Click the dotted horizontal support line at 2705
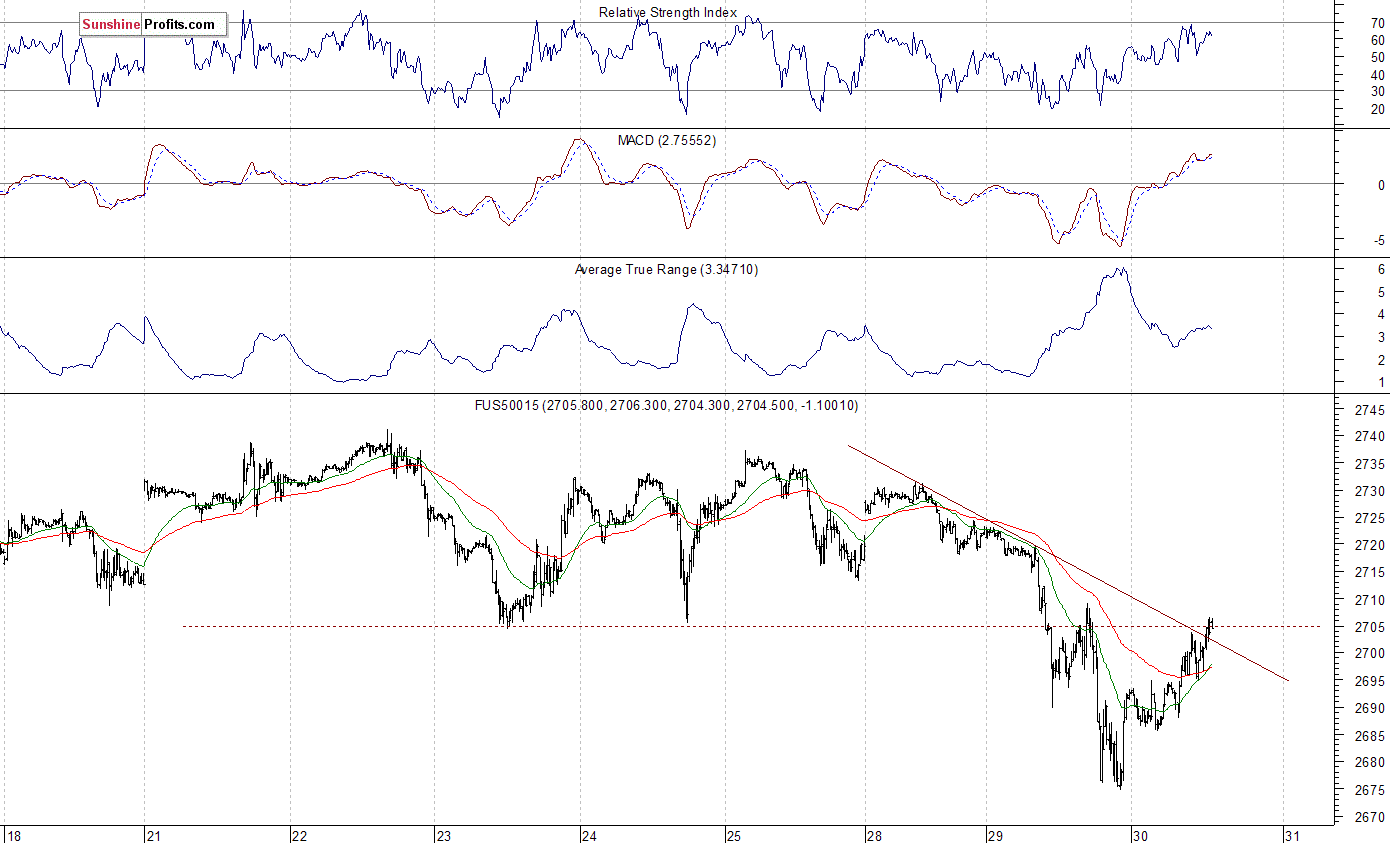This screenshot has width=1390, height=843. pyautogui.click(x=750, y=626)
